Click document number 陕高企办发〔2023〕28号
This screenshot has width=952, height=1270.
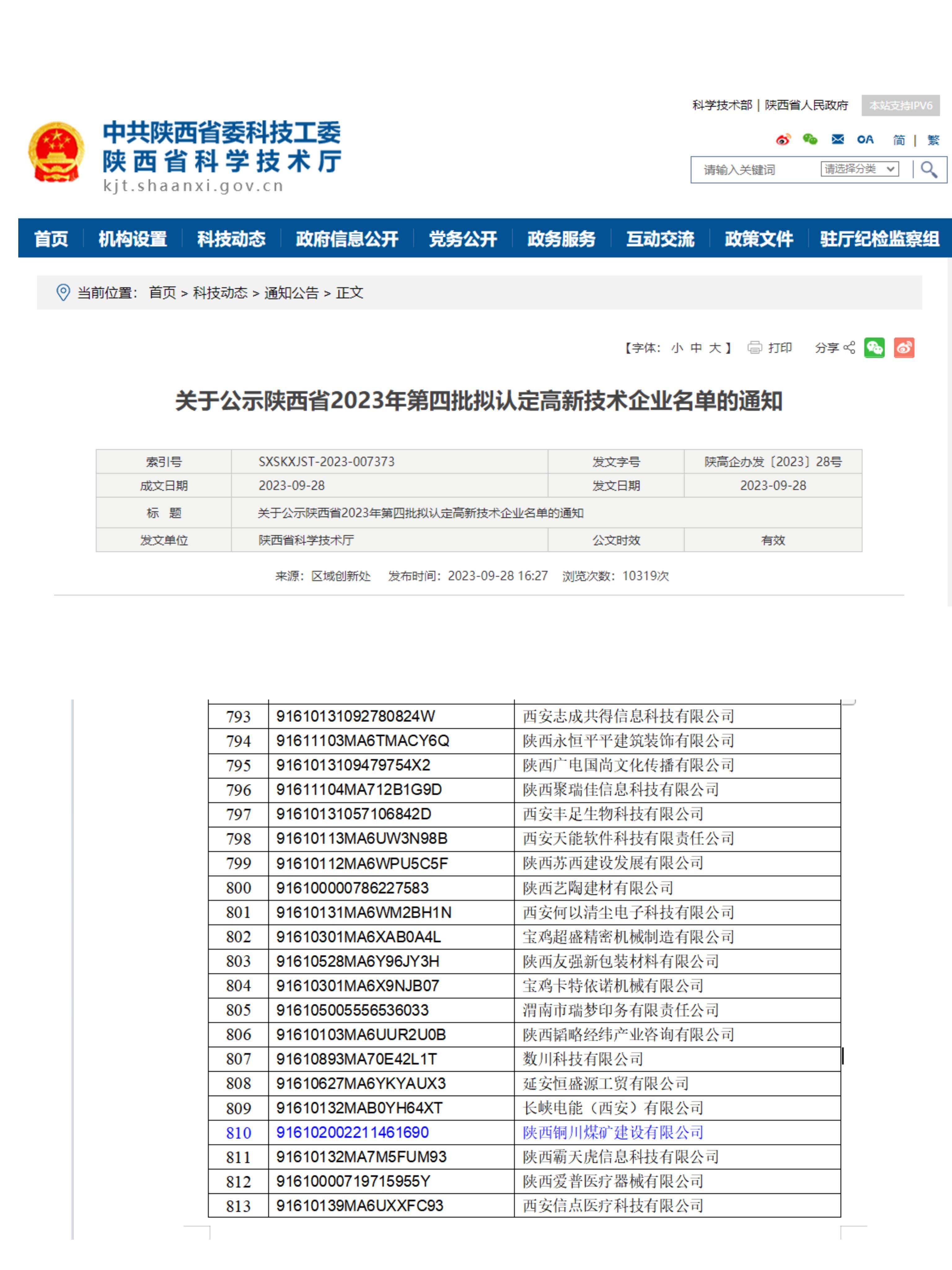[773, 462]
